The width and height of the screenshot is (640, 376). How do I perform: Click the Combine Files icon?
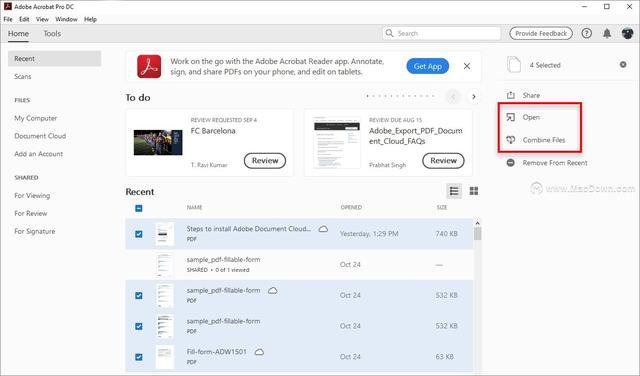click(x=511, y=140)
